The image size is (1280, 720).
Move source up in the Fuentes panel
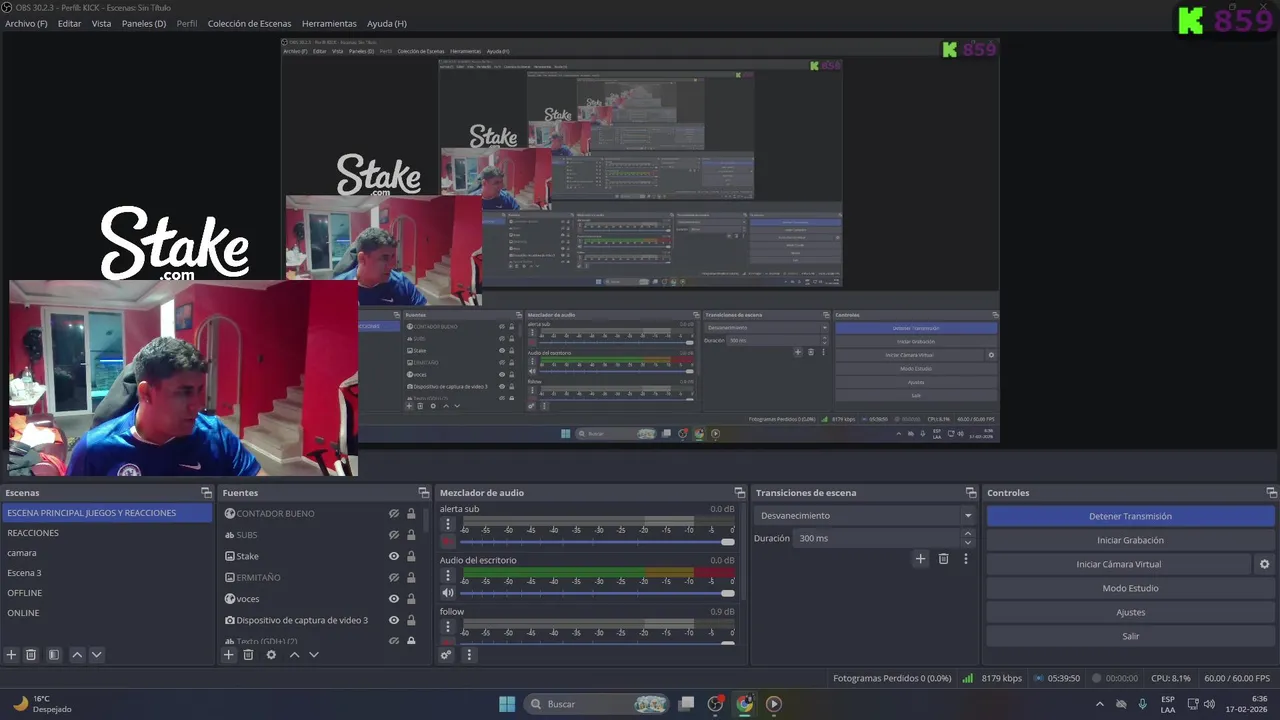(294, 655)
